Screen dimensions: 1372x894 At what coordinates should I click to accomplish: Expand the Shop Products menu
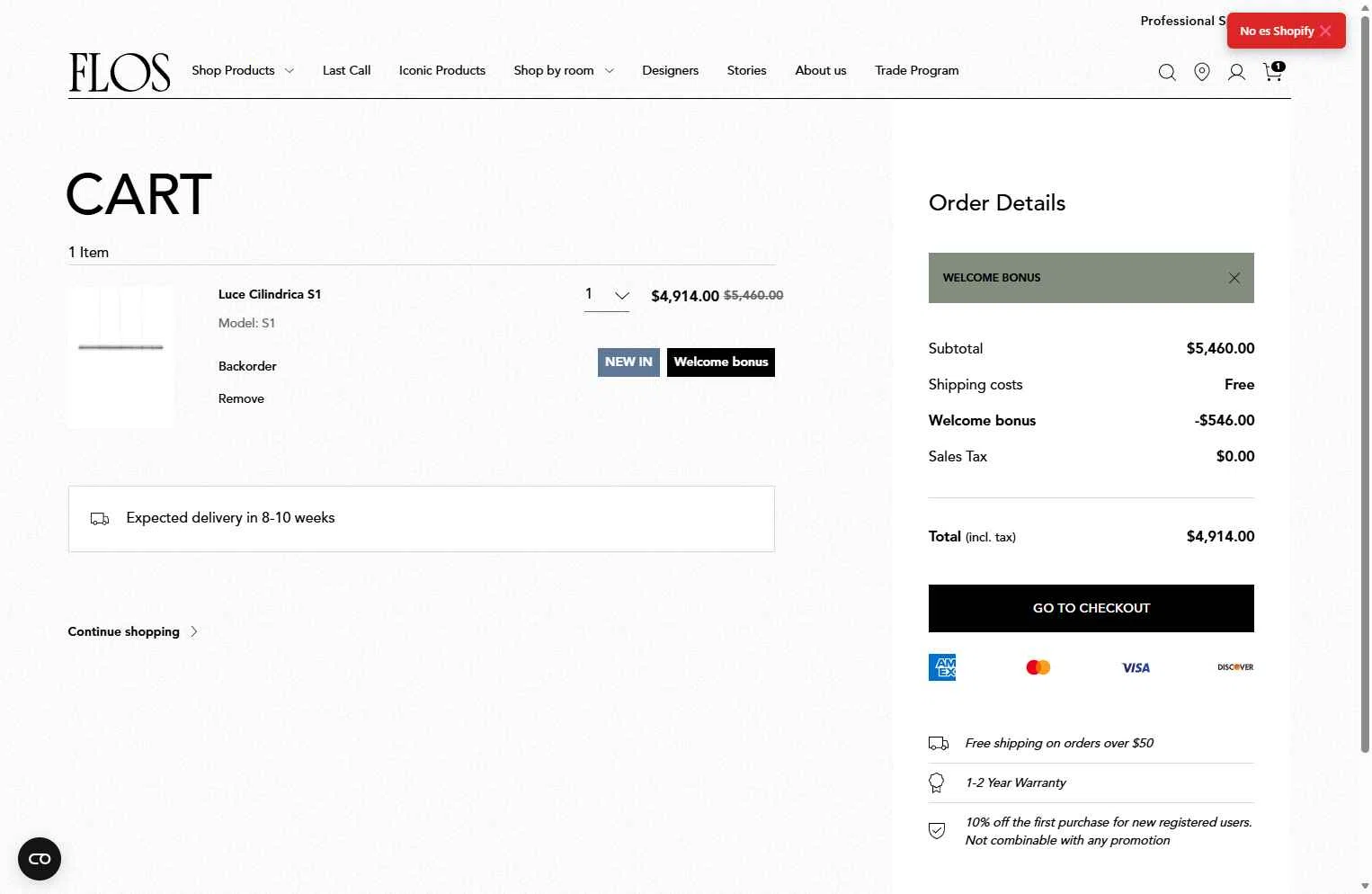(x=243, y=70)
